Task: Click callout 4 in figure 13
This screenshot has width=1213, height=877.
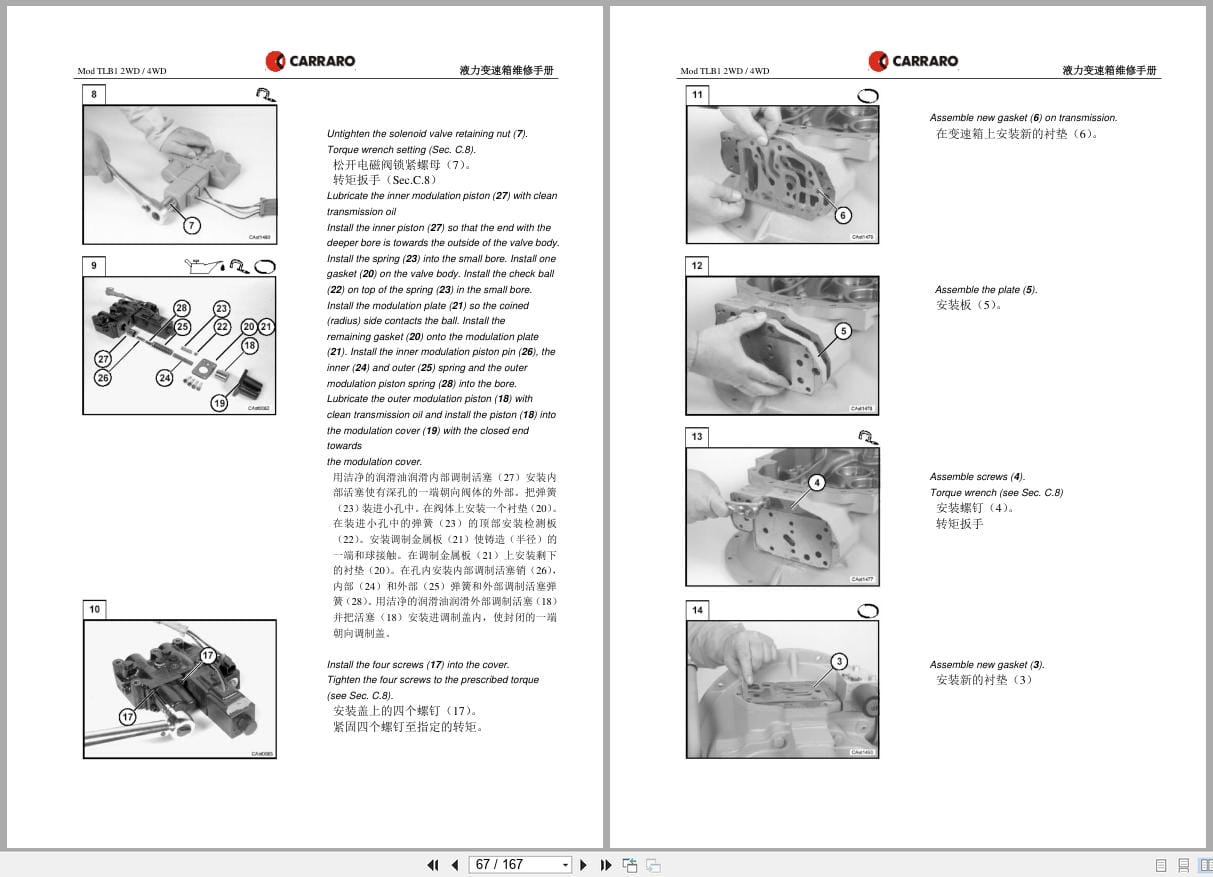Action: (816, 483)
